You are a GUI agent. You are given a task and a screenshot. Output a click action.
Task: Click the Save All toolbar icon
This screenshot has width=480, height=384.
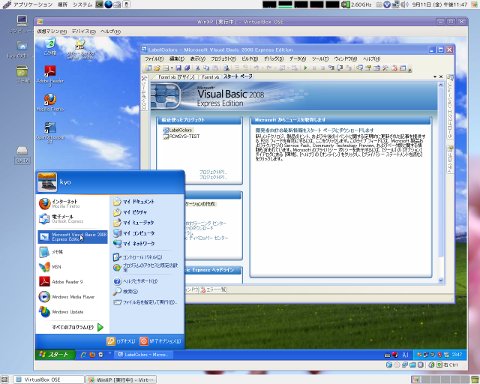(x=187, y=68)
